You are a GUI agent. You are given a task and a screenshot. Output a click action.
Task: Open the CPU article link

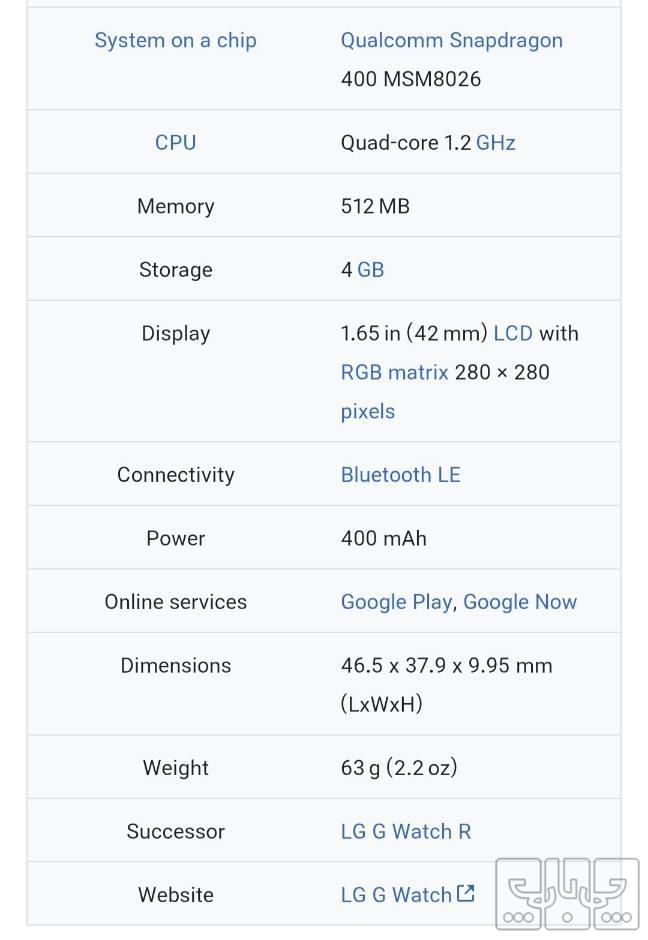click(x=175, y=142)
